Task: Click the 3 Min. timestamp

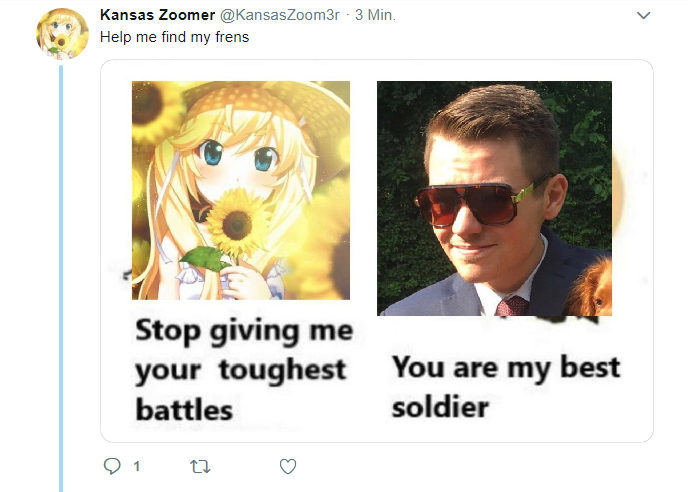Action: click(375, 15)
